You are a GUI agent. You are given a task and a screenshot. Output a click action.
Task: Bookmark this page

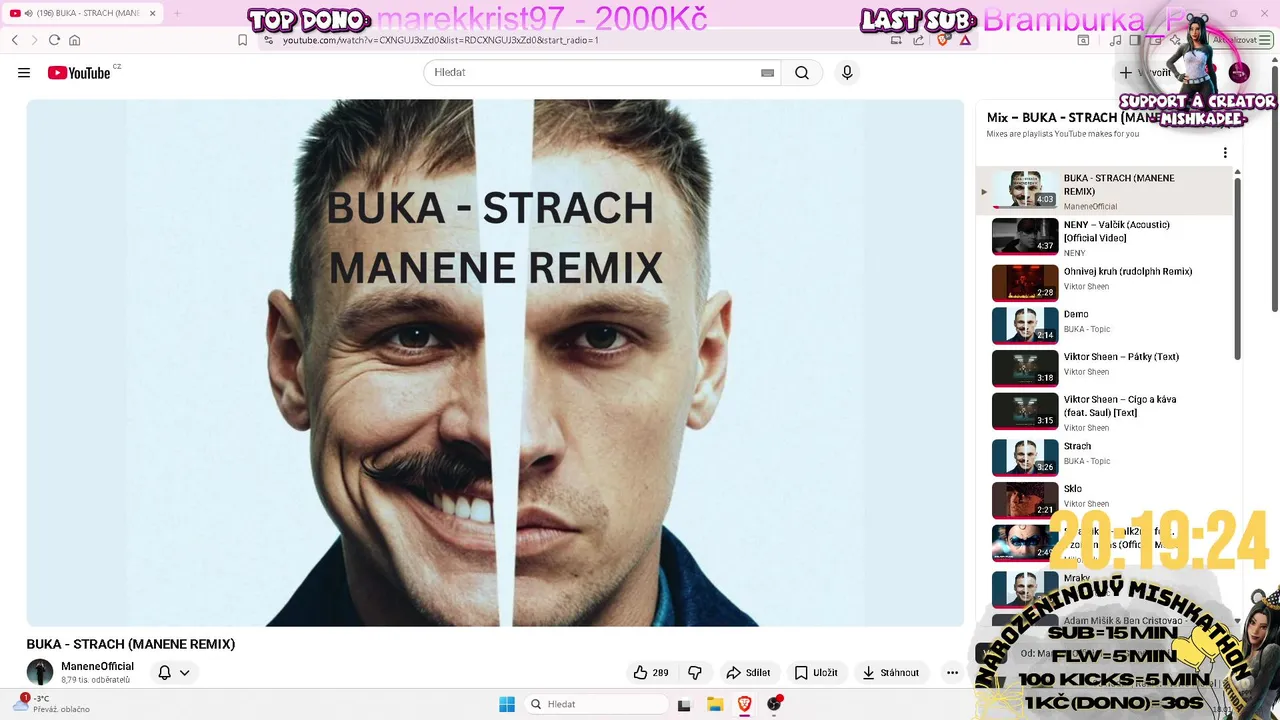(243, 40)
